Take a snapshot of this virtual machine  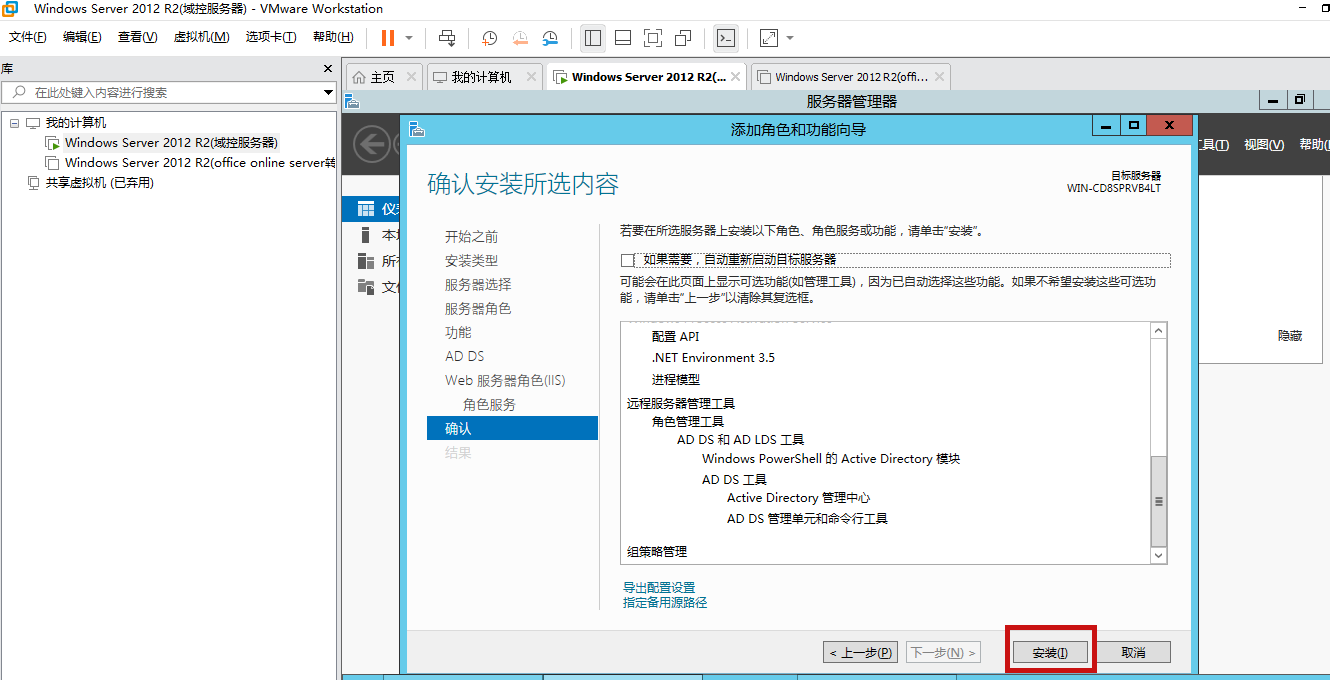tap(490, 38)
